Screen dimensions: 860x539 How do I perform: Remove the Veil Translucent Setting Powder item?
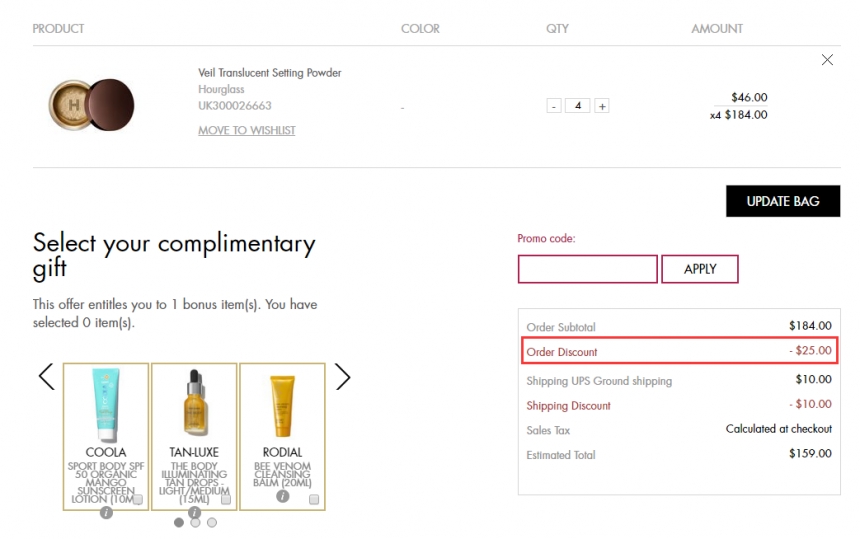coord(826,60)
